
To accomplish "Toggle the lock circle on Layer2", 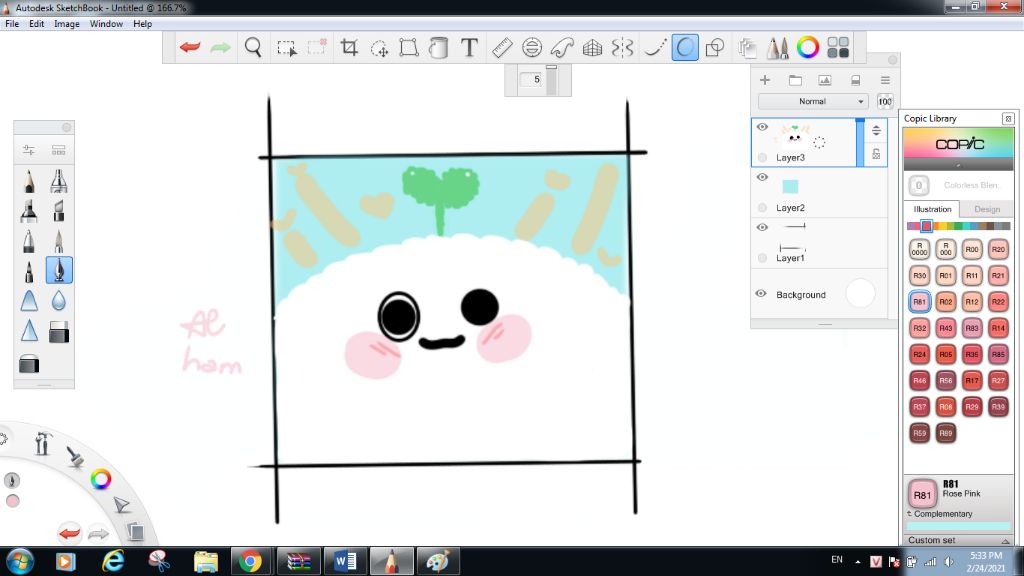I will pos(762,208).
